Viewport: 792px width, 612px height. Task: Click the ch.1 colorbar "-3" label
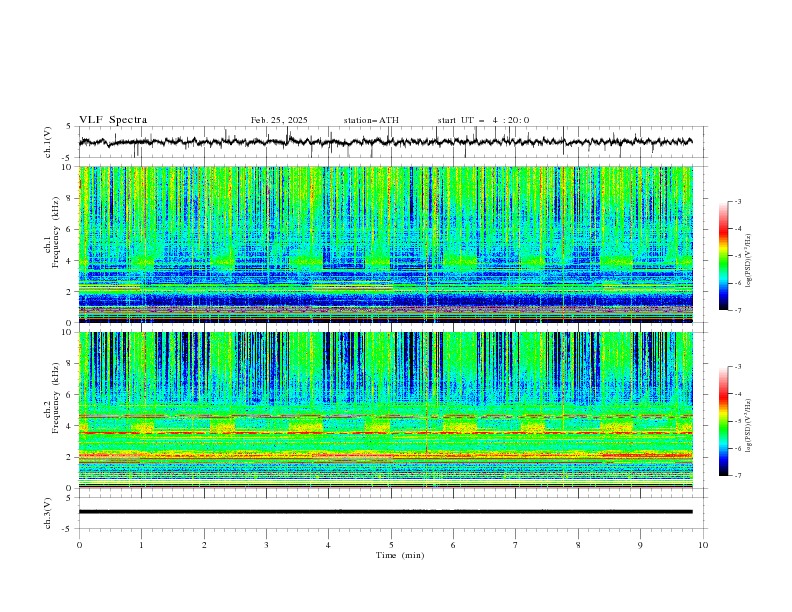pyautogui.click(x=738, y=201)
